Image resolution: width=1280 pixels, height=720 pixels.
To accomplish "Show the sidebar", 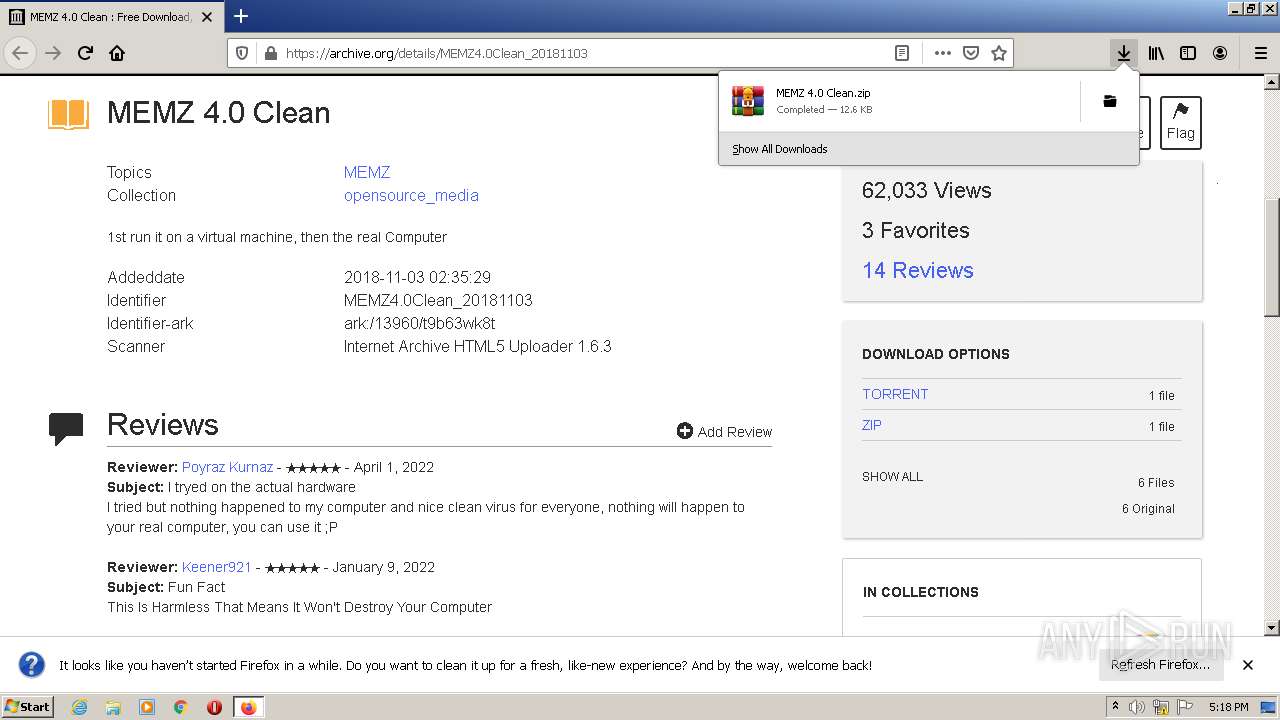I will click(1188, 53).
